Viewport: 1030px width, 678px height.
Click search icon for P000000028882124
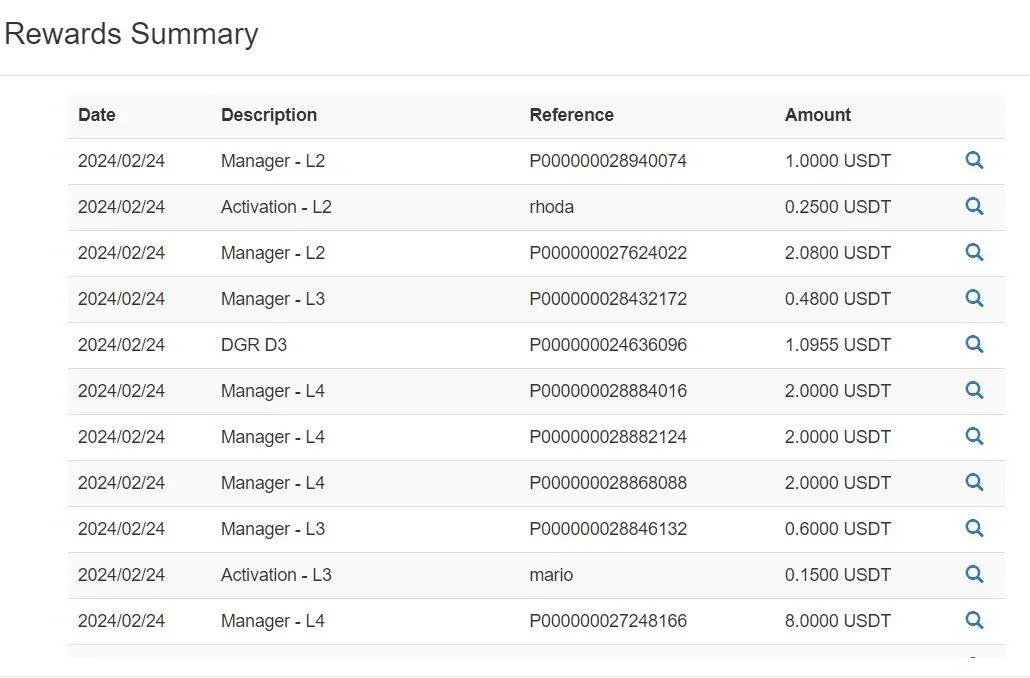coord(974,436)
